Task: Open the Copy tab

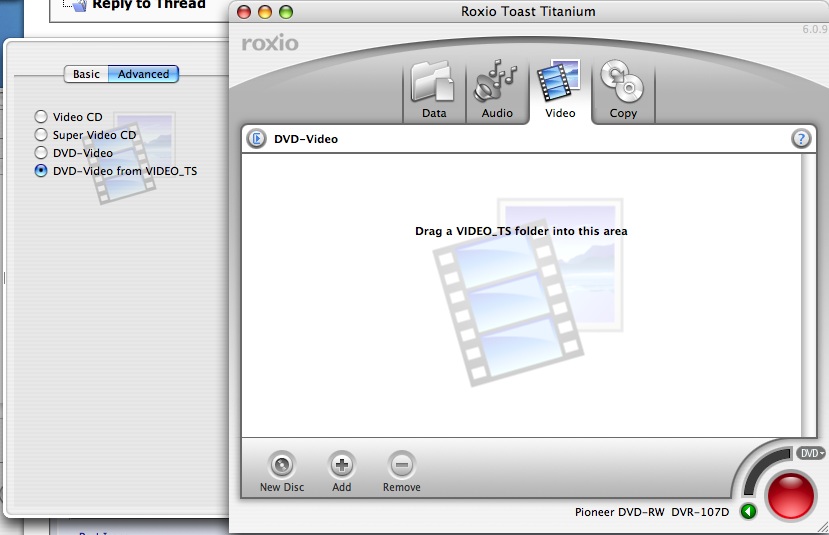Action: click(623, 91)
